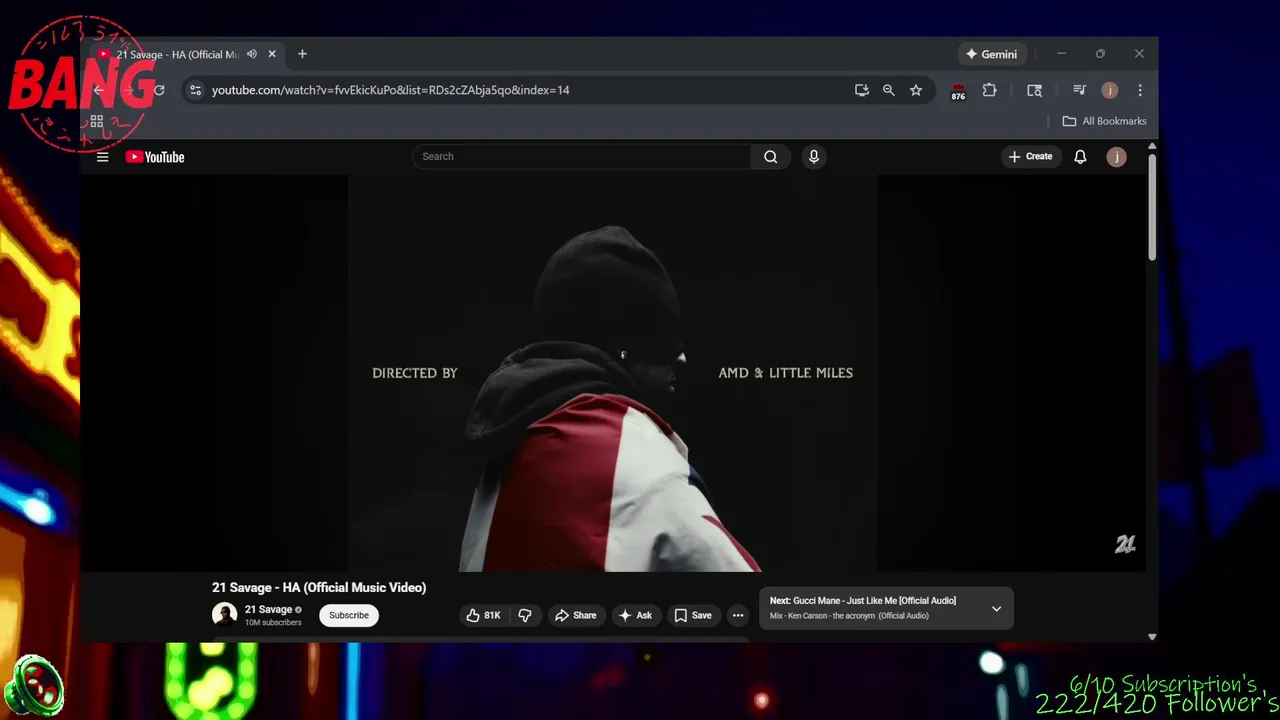Image resolution: width=1280 pixels, height=720 pixels.
Task: Bookmark this page with the star
Action: point(916,90)
